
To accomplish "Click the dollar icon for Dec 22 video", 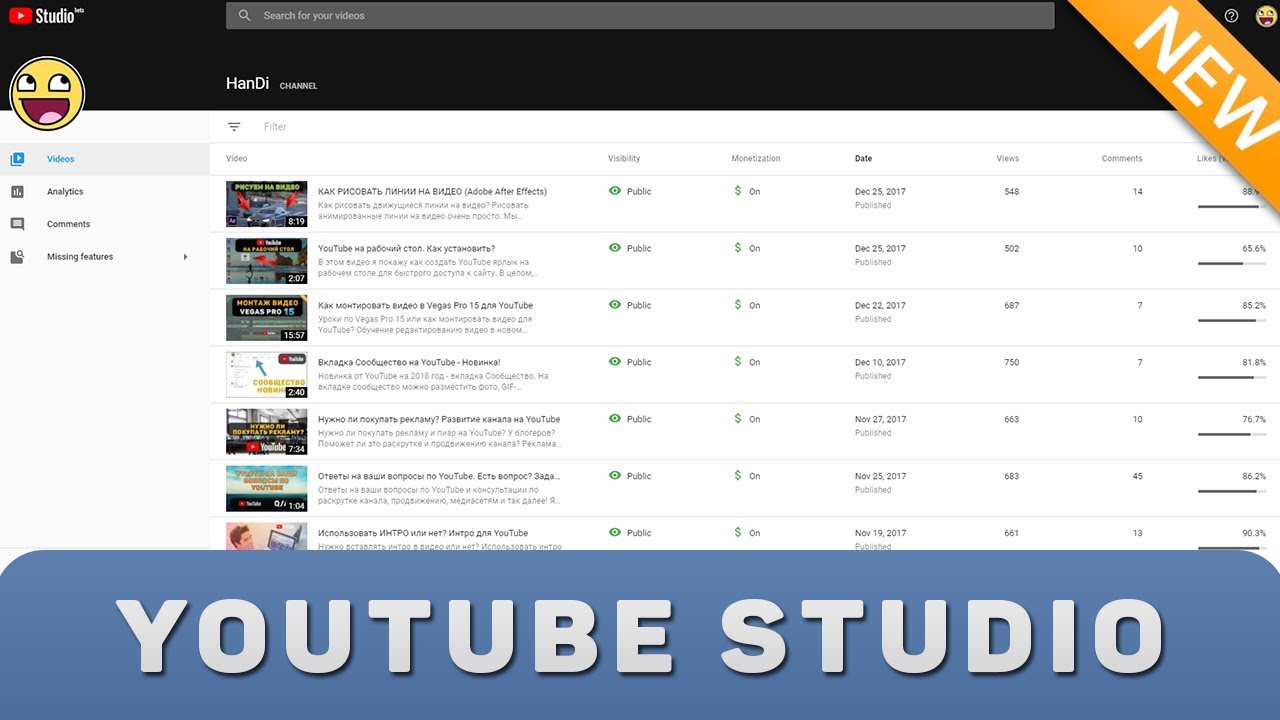I will 738,305.
